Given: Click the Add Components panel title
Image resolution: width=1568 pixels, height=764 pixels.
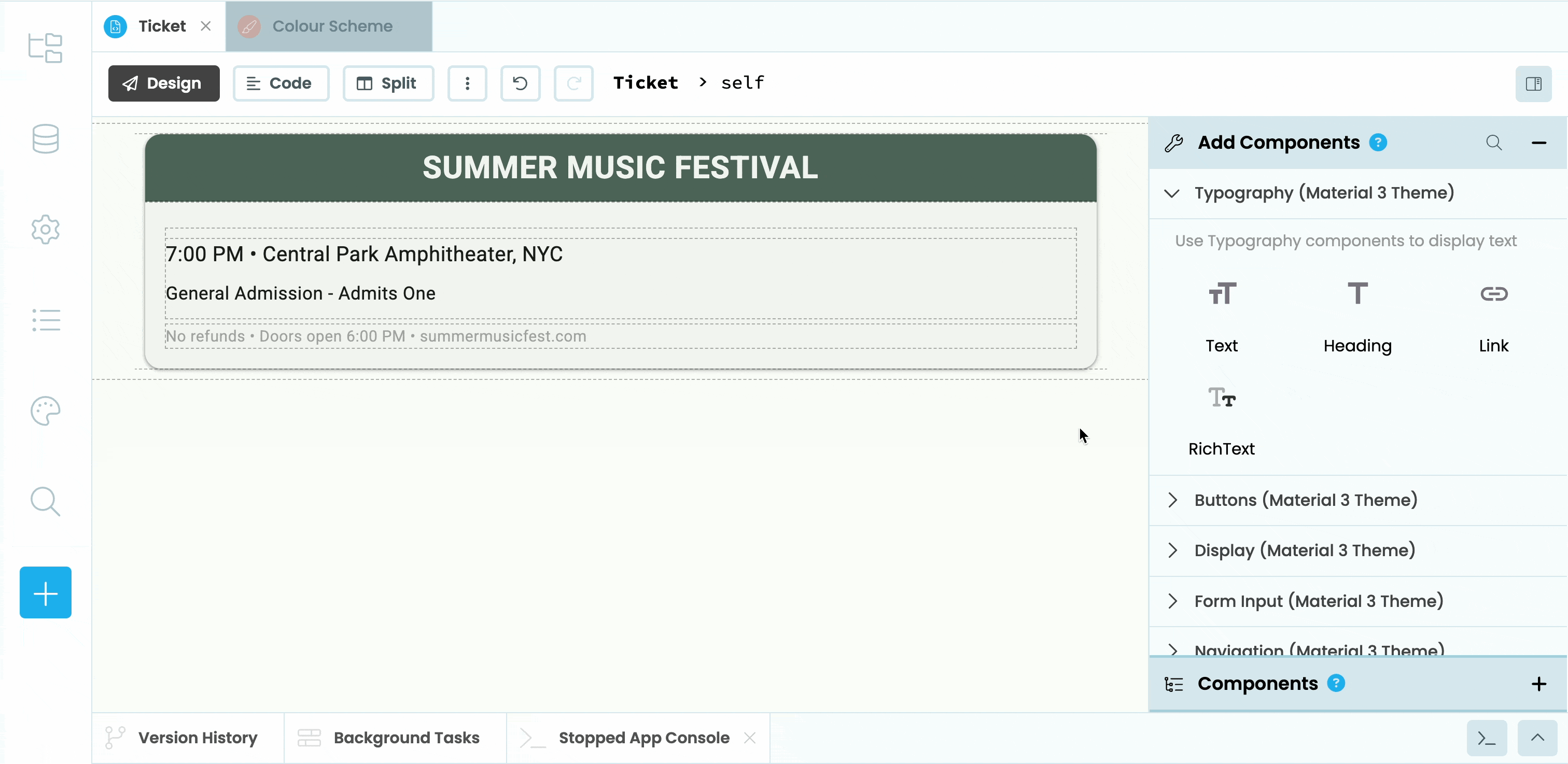Looking at the screenshot, I should (x=1278, y=143).
